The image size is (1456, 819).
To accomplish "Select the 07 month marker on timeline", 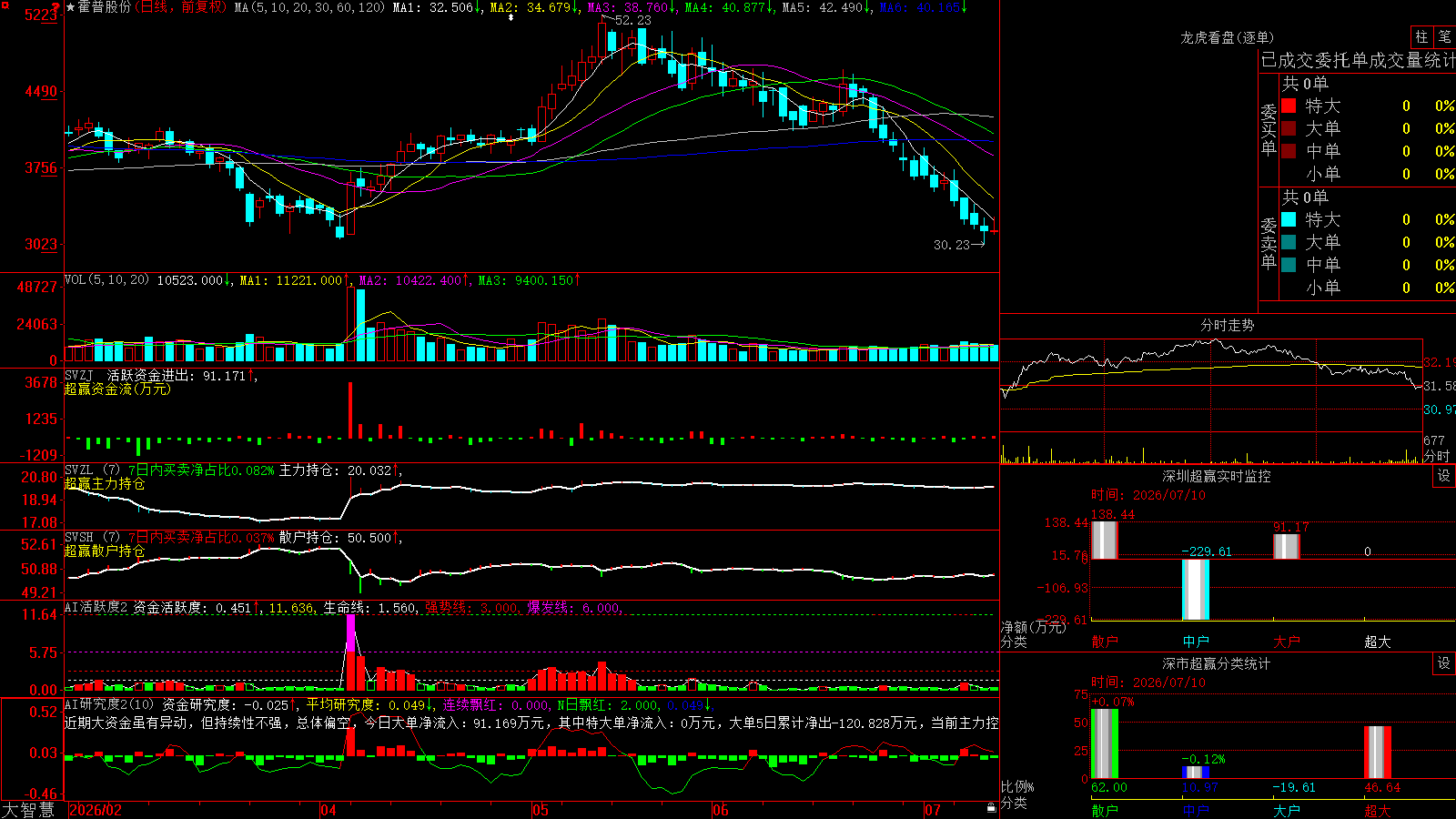I will (933, 810).
